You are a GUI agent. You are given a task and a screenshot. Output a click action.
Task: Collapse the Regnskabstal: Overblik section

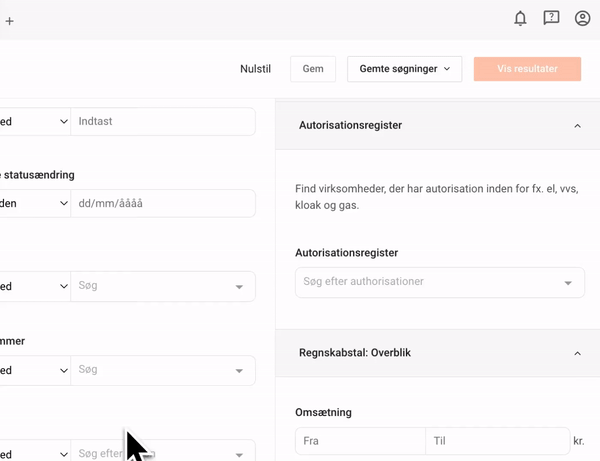[x=577, y=353]
